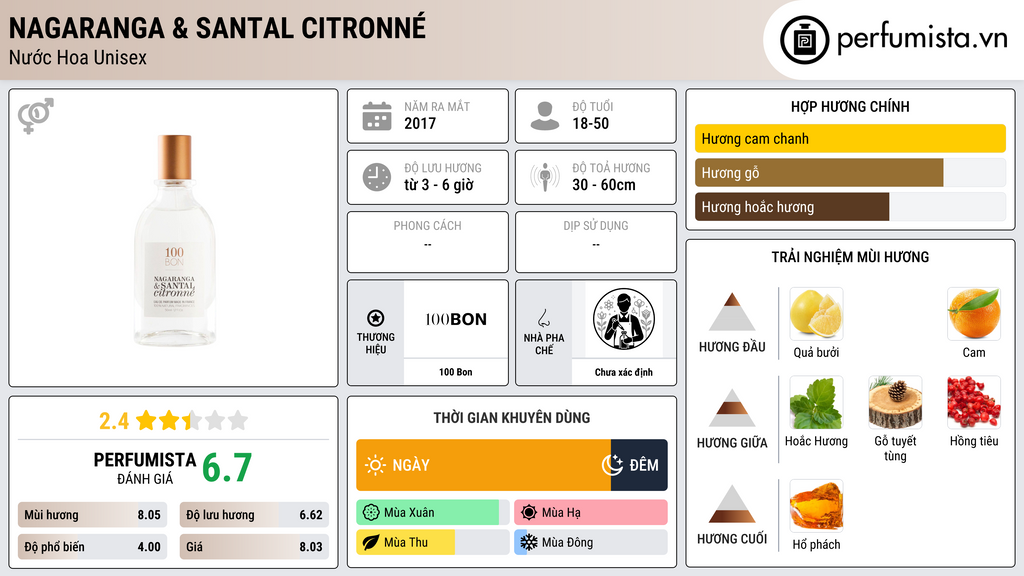
Task: Click the nose icon above Nhà pha chế
Action: coord(544,318)
